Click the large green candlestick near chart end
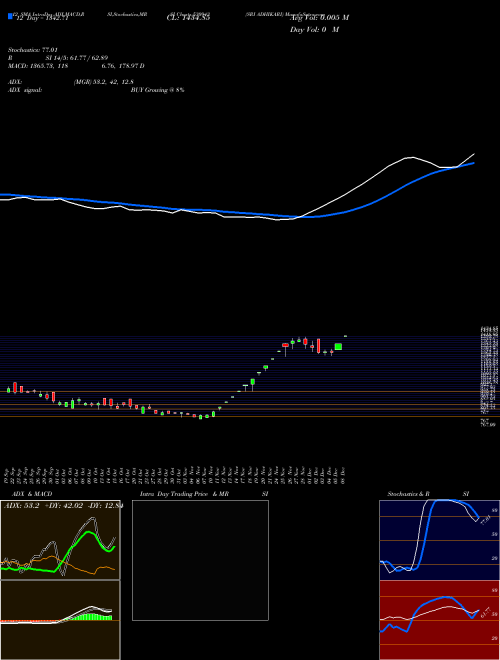Viewport: 500px width, 660px height. point(338,346)
